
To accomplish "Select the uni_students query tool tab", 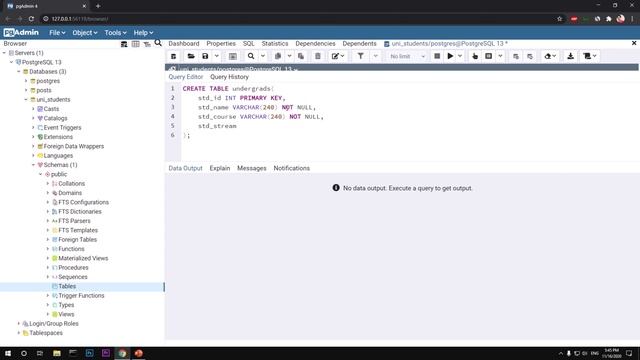I will [446, 43].
